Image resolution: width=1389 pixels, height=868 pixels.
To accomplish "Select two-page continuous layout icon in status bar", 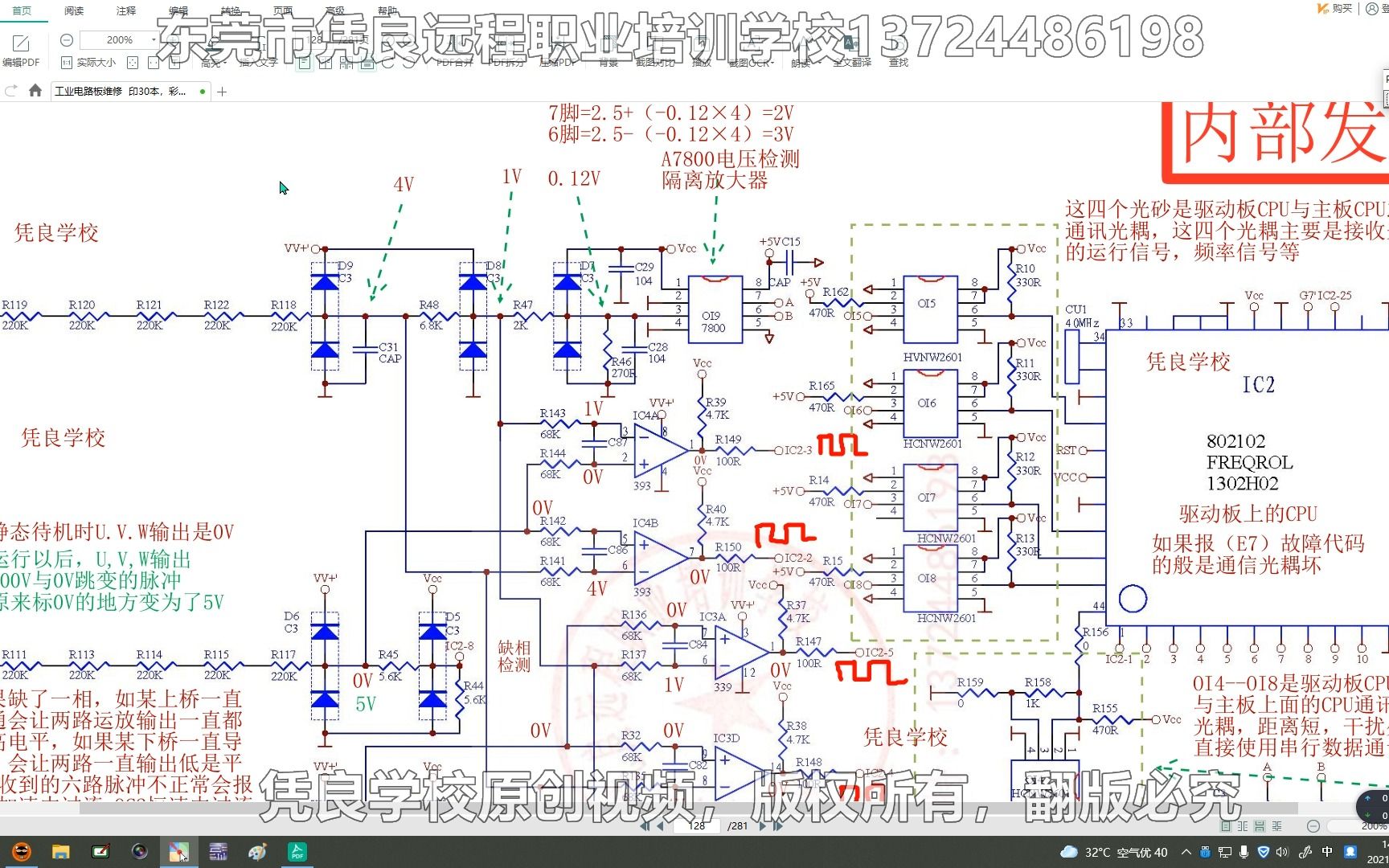I will pyautogui.click(x=1277, y=826).
